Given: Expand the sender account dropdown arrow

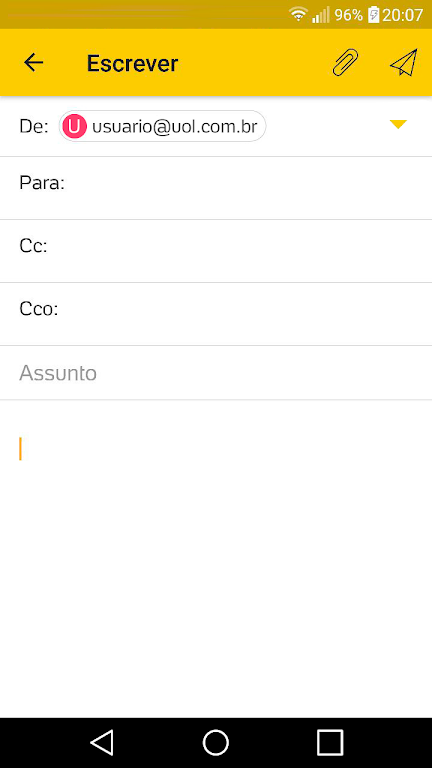Looking at the screenshot, I should [398, 125].
